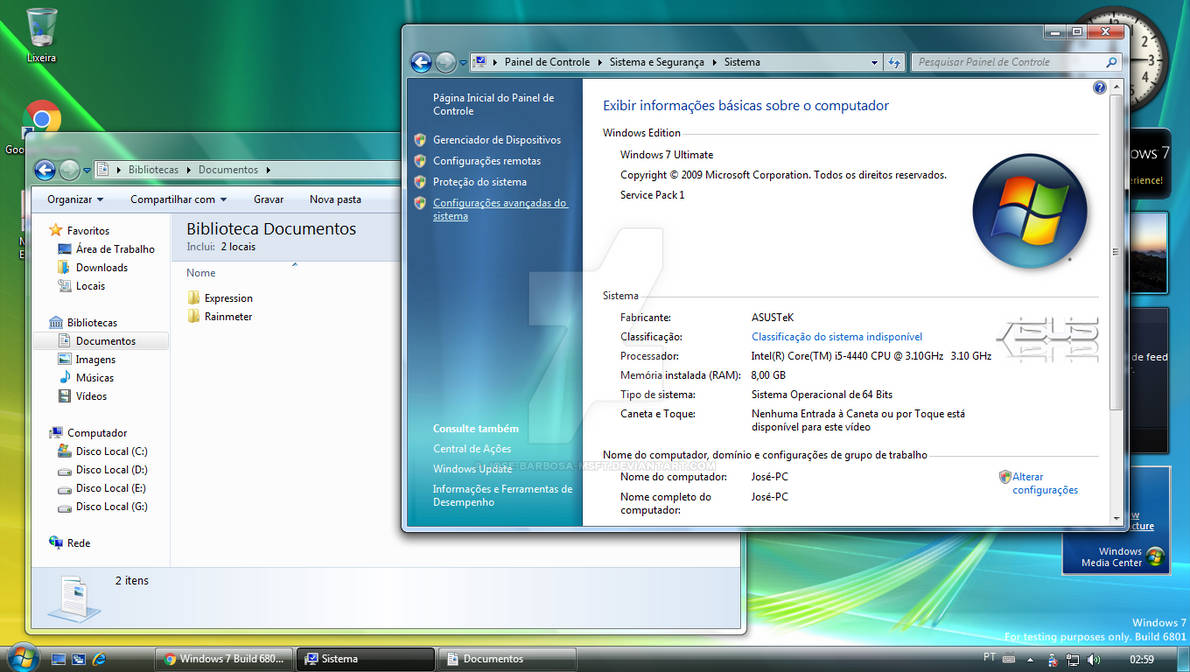Click vertical scrollbar in Sistema window
This screenshot has width=1190, height=672.
tap(1116, 253)
